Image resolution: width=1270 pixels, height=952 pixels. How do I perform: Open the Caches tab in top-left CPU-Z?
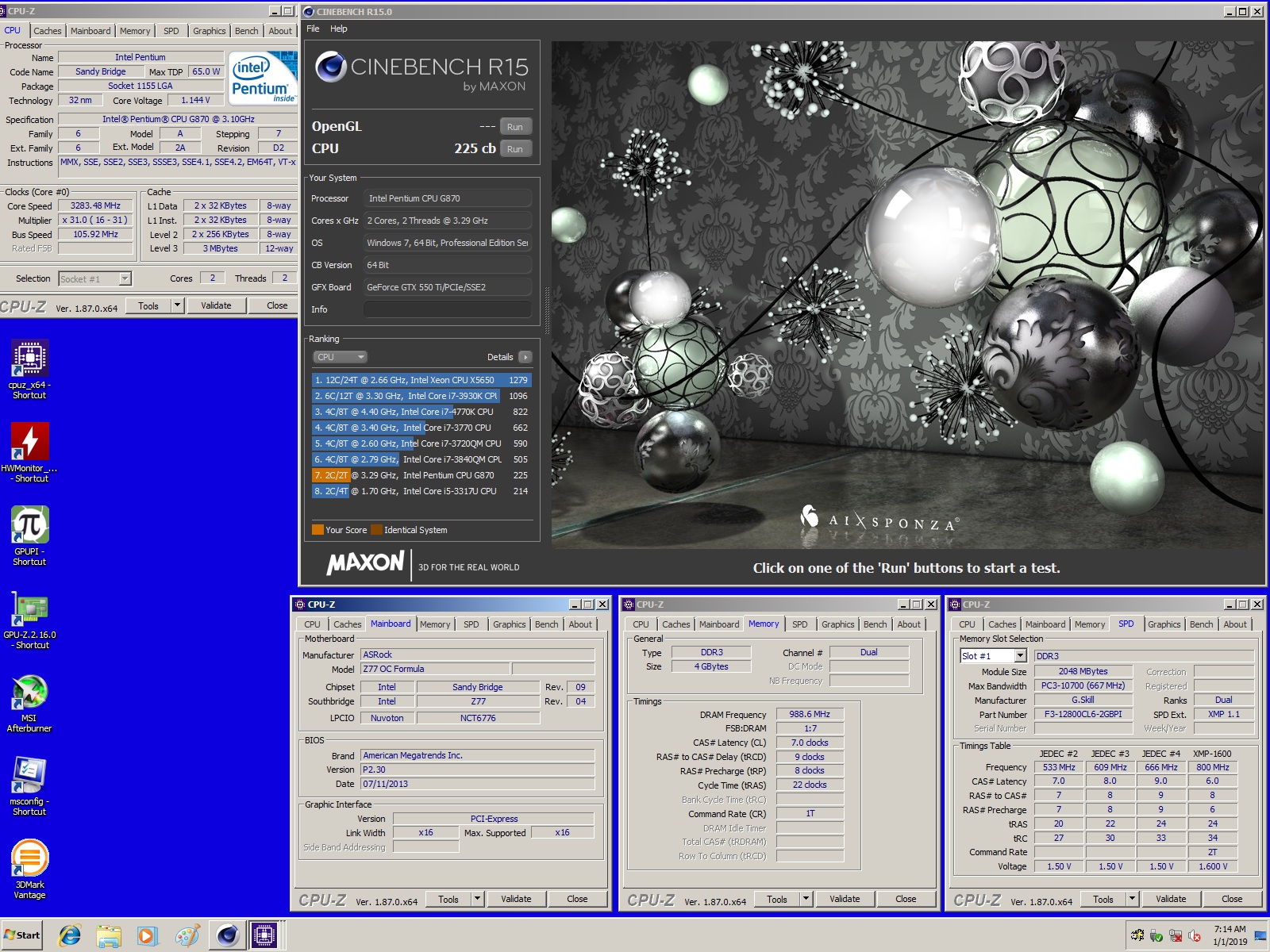coord(48,31)
